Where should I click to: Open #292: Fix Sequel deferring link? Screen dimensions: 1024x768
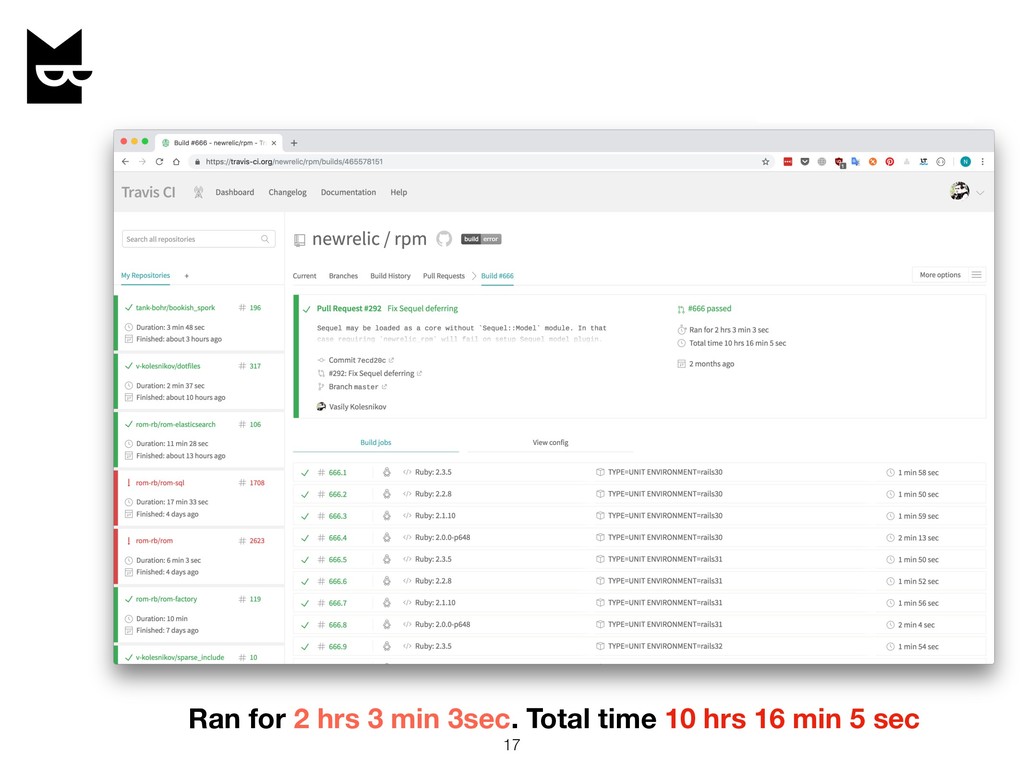coord(371,374)
